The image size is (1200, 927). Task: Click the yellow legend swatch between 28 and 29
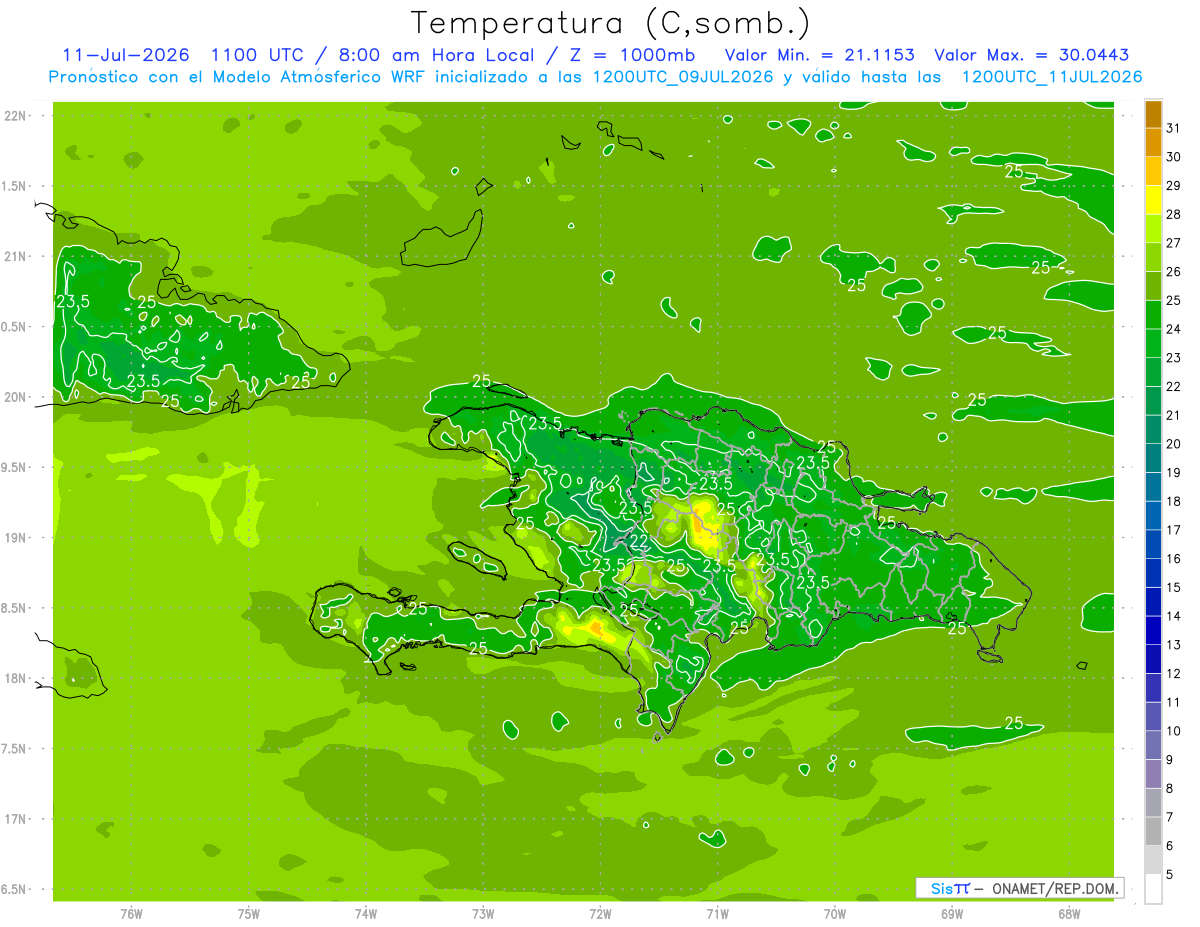click(1153, 200)
